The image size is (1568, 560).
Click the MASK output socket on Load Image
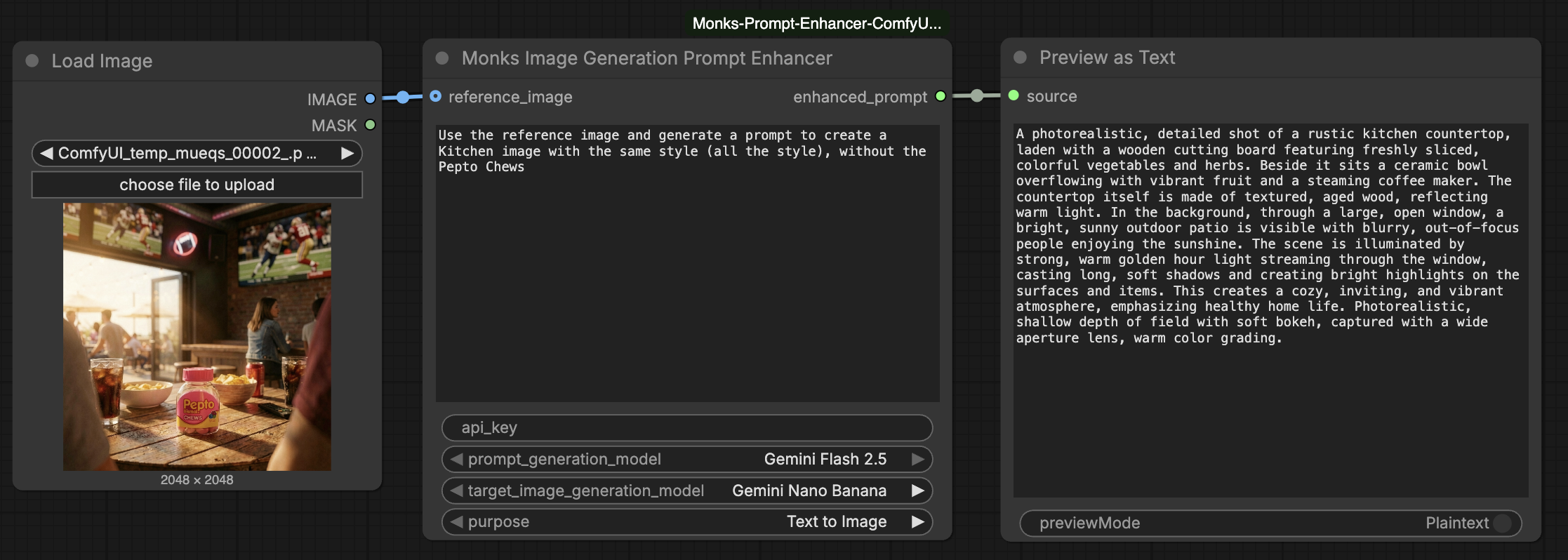(371, 125)
